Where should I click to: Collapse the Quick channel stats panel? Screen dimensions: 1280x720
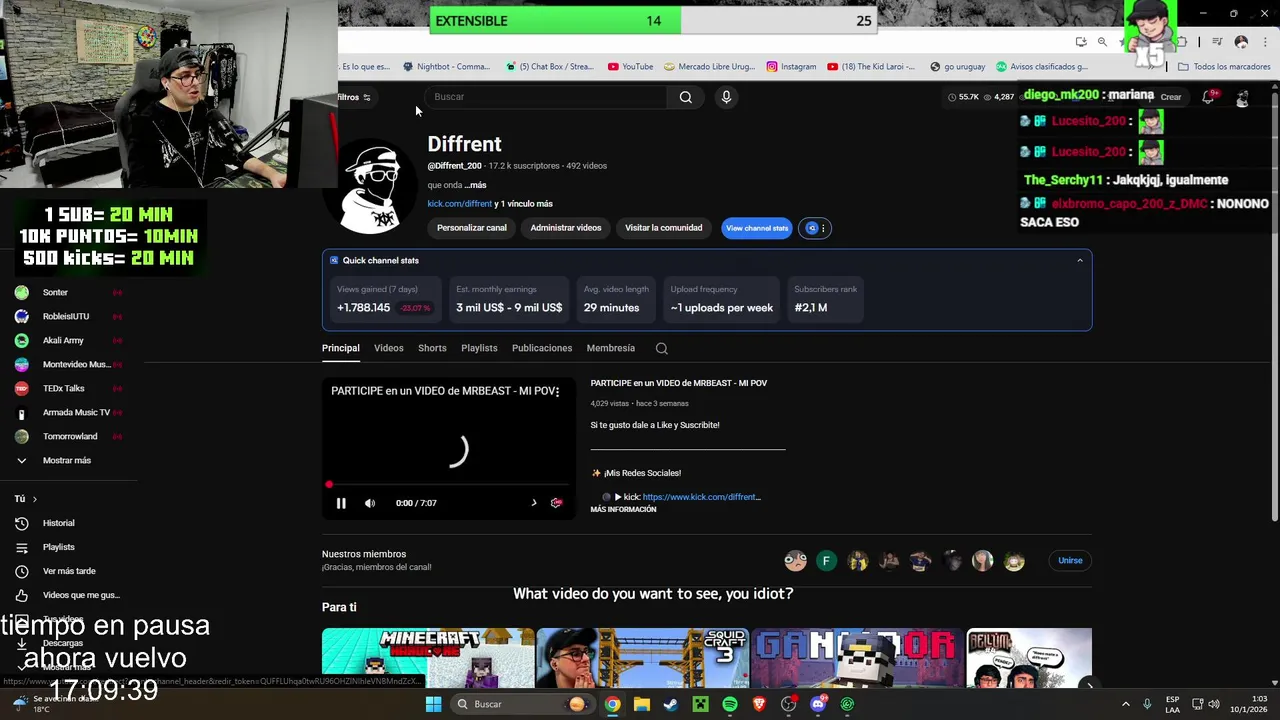1080,260
